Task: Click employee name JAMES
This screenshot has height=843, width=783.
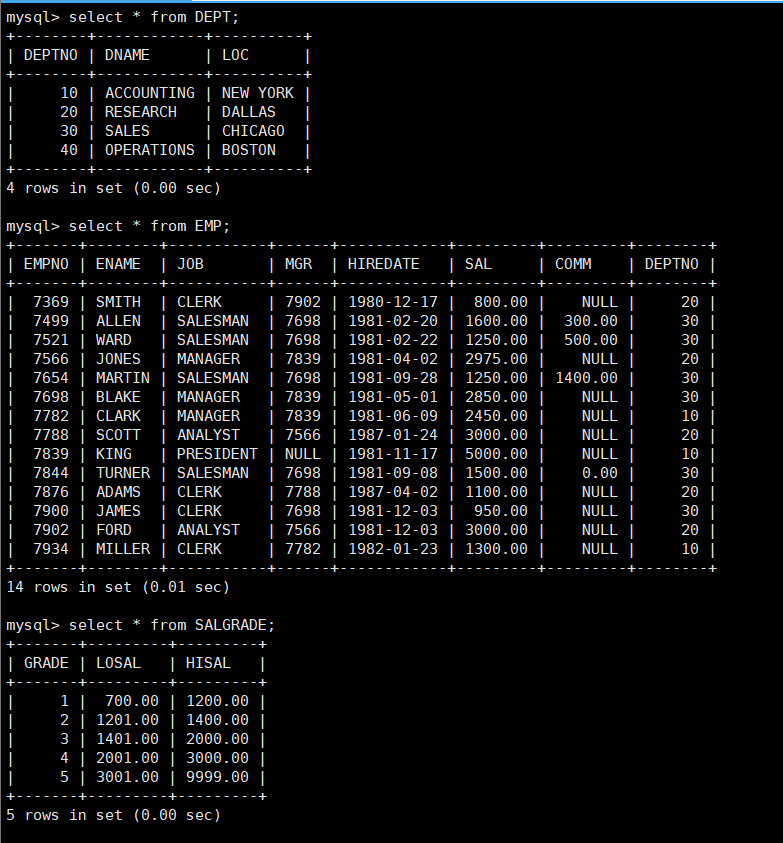Action: tap(118, 511)
